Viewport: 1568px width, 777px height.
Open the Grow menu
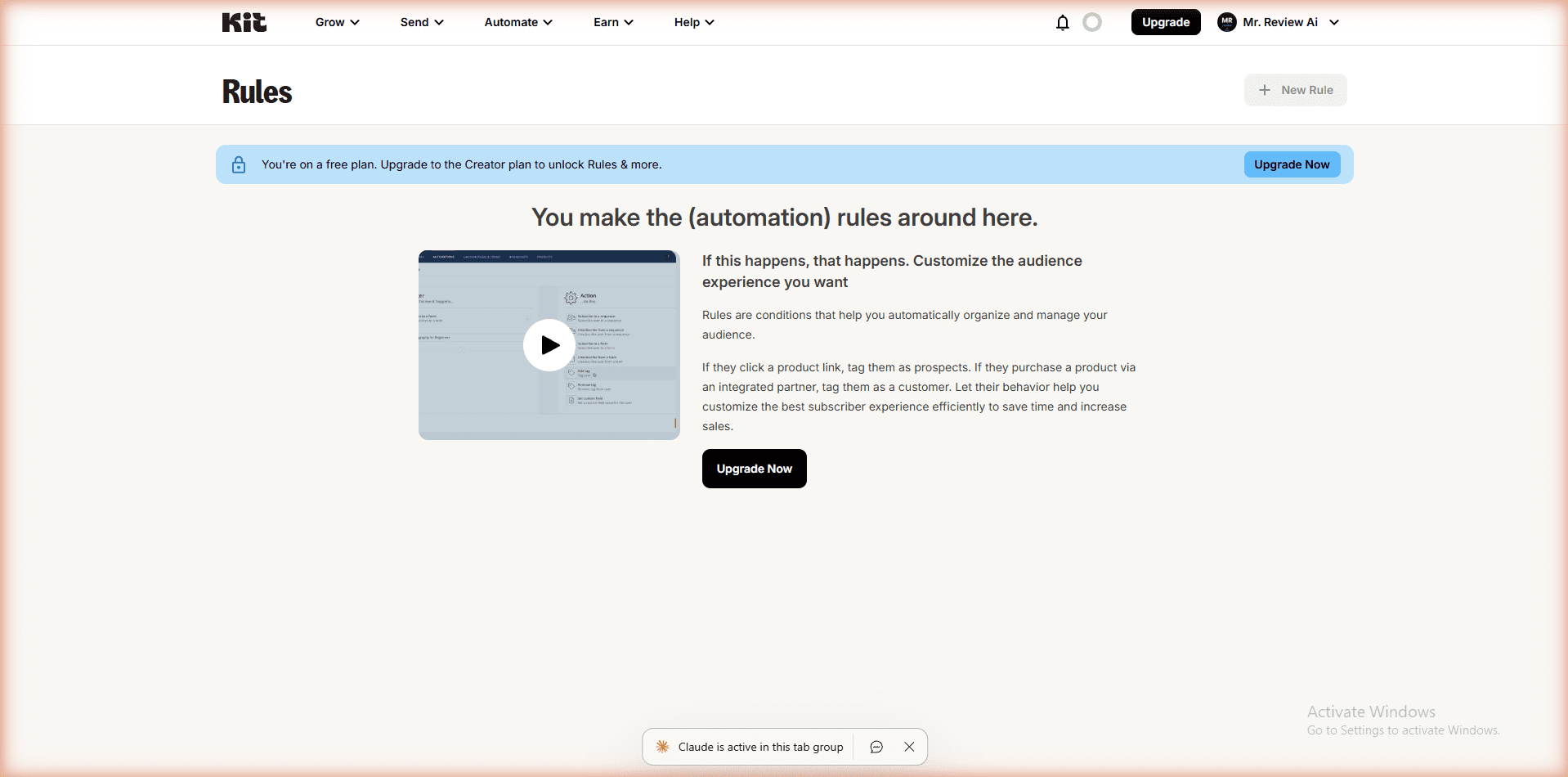pyautogui.click(x=337, y=22)
